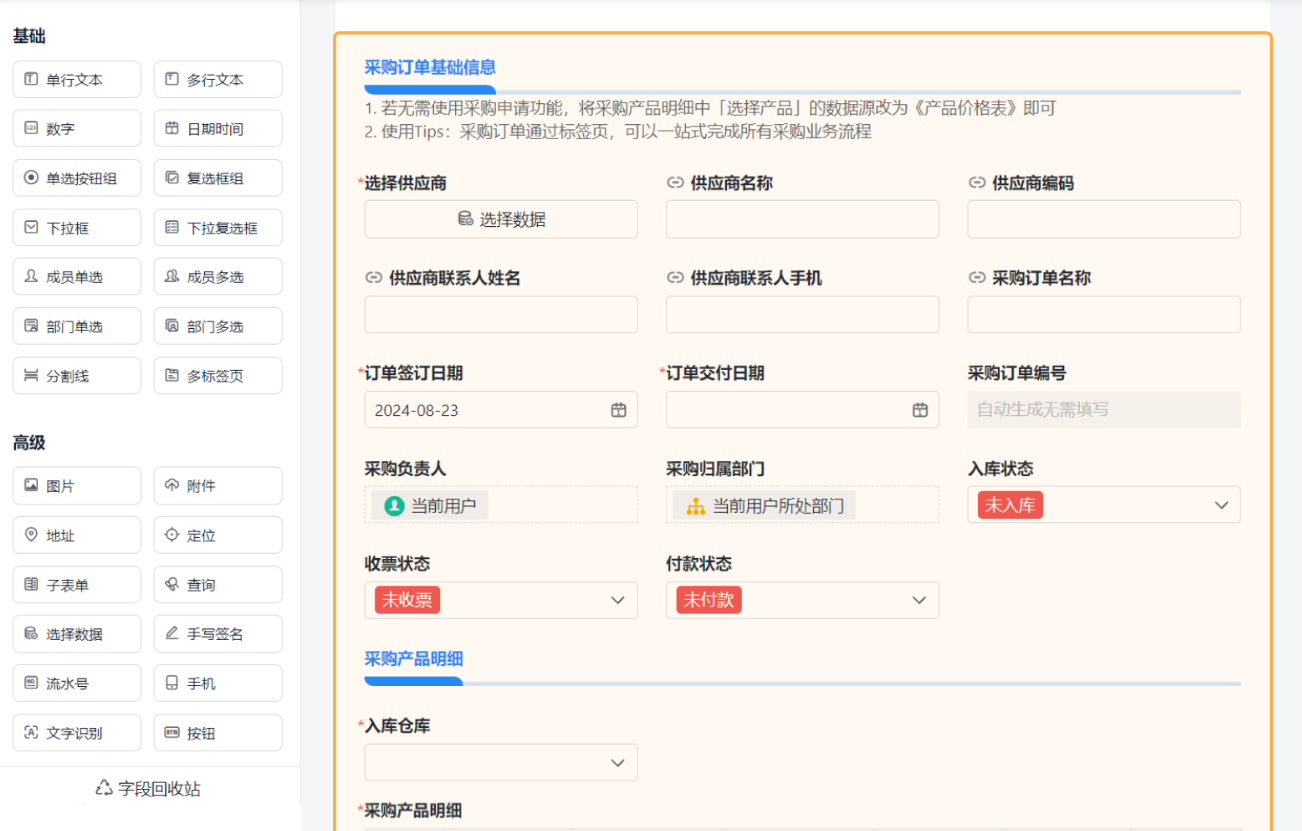Click the 订单交付日期 calendar icon
The image size is (1302, 831).
coord(919,410)
